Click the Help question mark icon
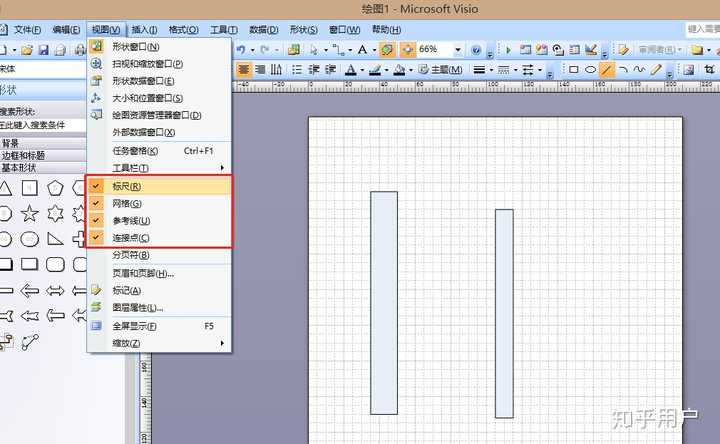 point(476,50)
